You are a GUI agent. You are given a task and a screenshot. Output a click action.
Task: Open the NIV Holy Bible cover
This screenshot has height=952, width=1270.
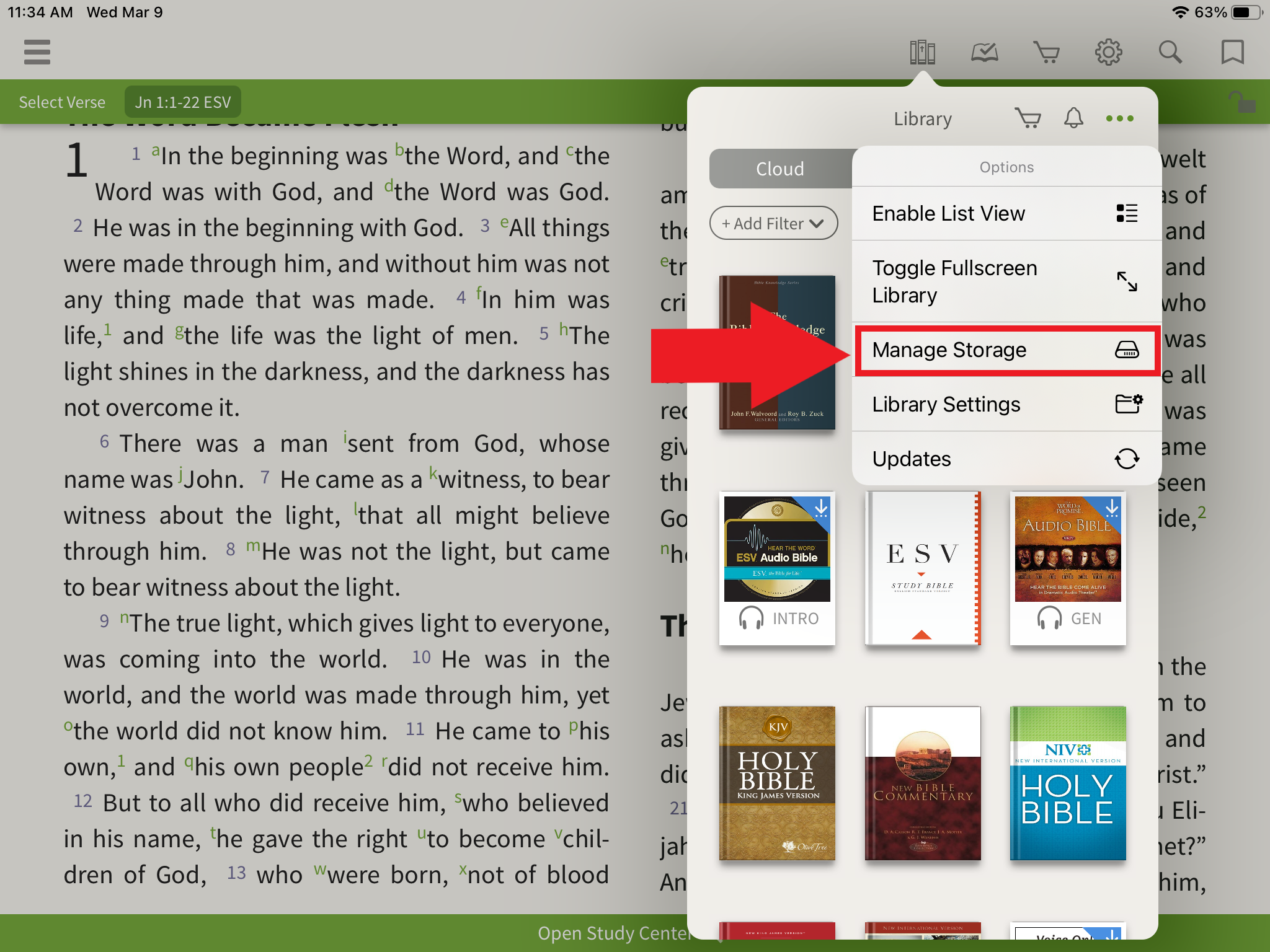(x=1068, y=783)
